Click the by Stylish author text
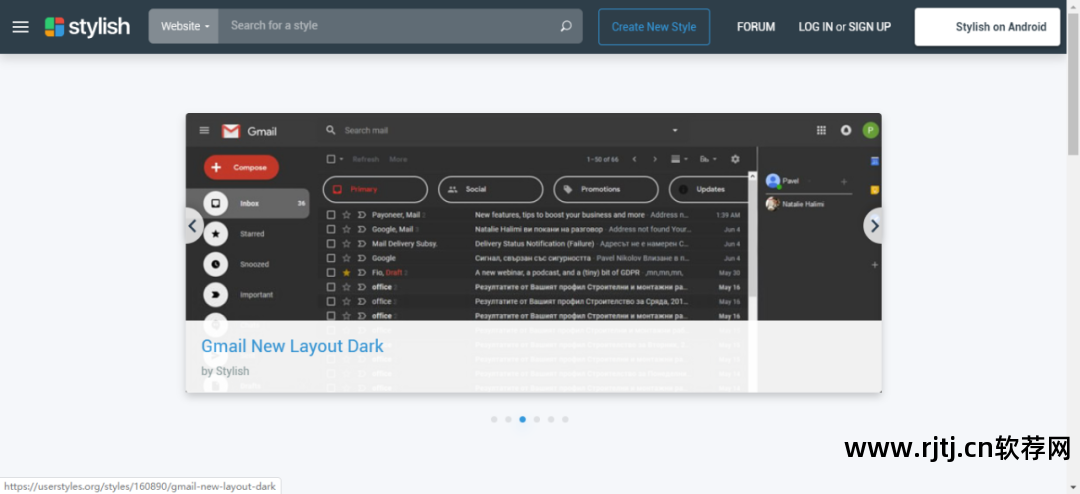Viewport: 1080px width, 494px height. (x=225, y=371)
